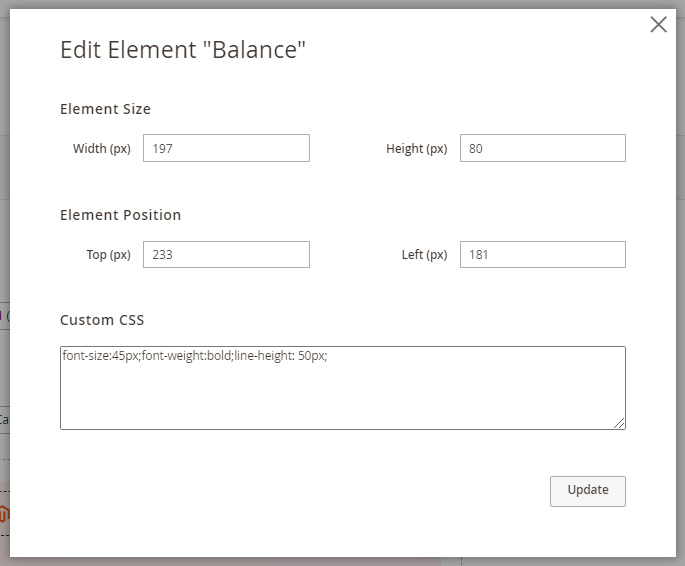Screen dimensions: 685x566
Task: Click the Edit Element "Balance" title
Action: coord(183,49)
